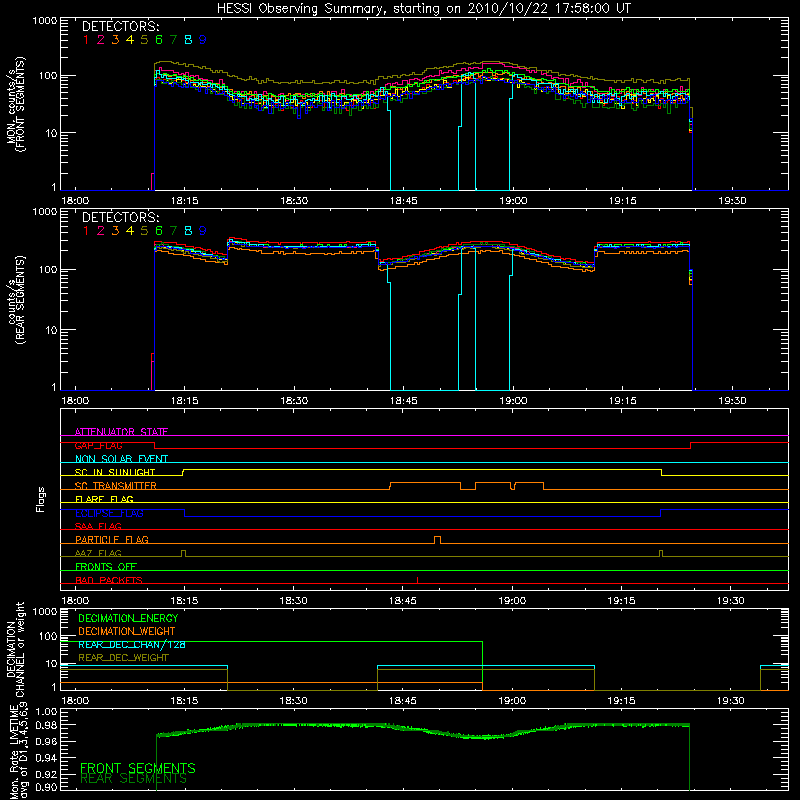The height and width of the screenshot is (800, 800).
Task: Select detector 5 in the front segments legend
Action: pos(144,40)
